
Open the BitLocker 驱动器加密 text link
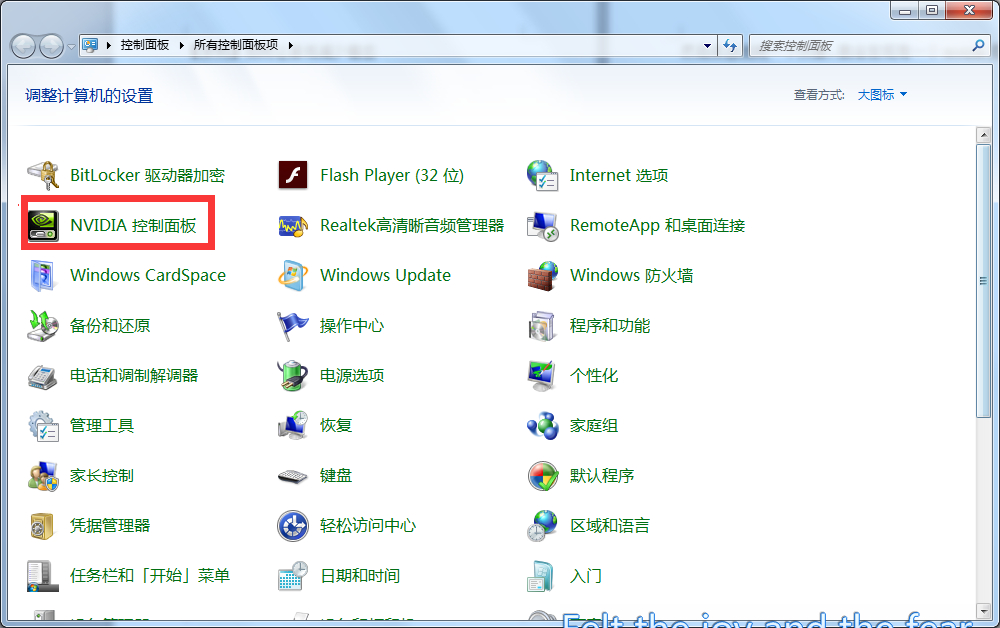147,175
